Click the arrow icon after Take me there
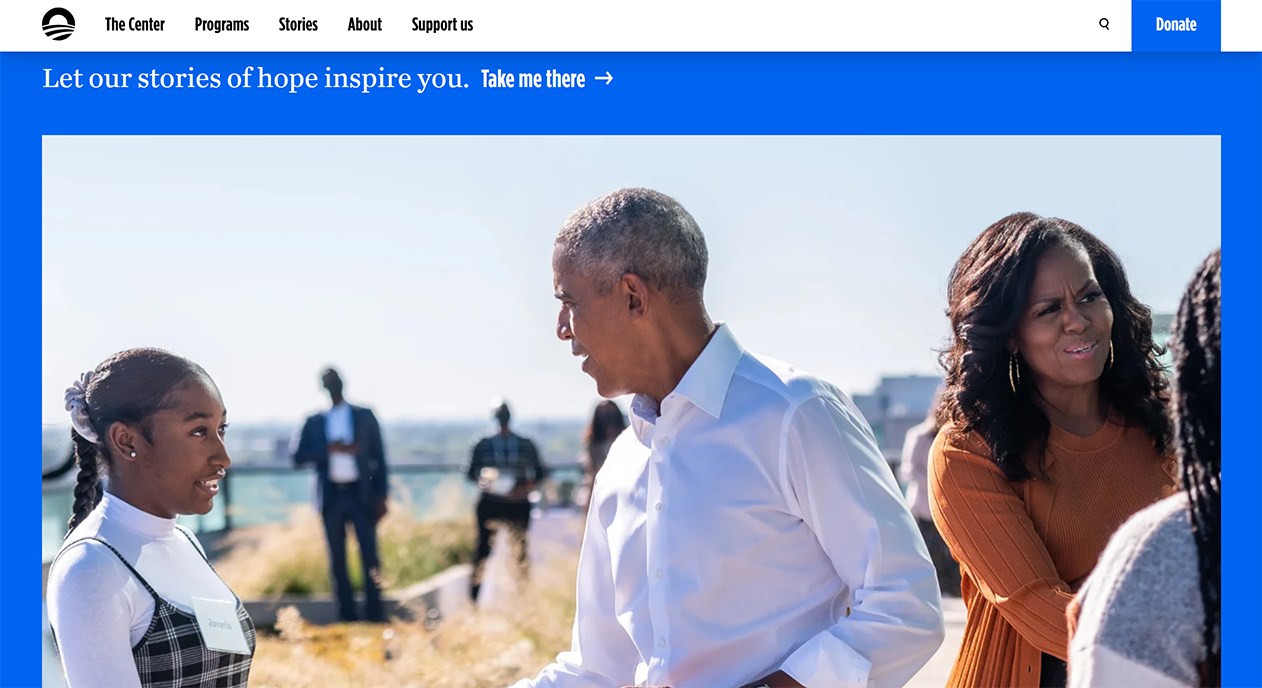The height and width of the screenshot is (688, 1262). [x=603, y=78]
